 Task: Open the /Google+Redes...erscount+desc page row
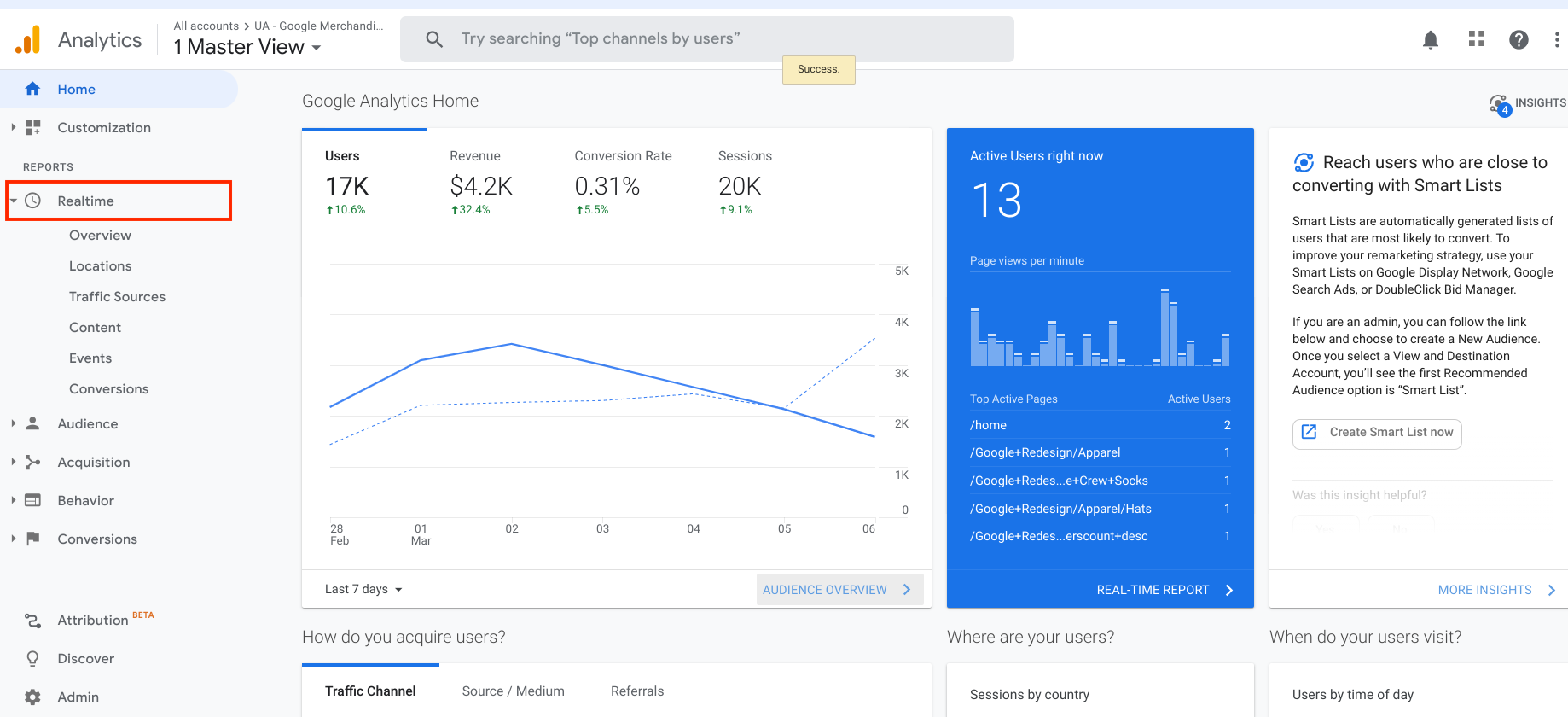point(1101,536)
